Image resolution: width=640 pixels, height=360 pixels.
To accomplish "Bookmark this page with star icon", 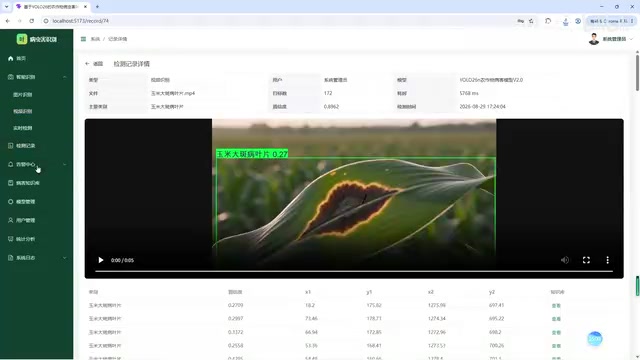I will [x=531, y=21].
